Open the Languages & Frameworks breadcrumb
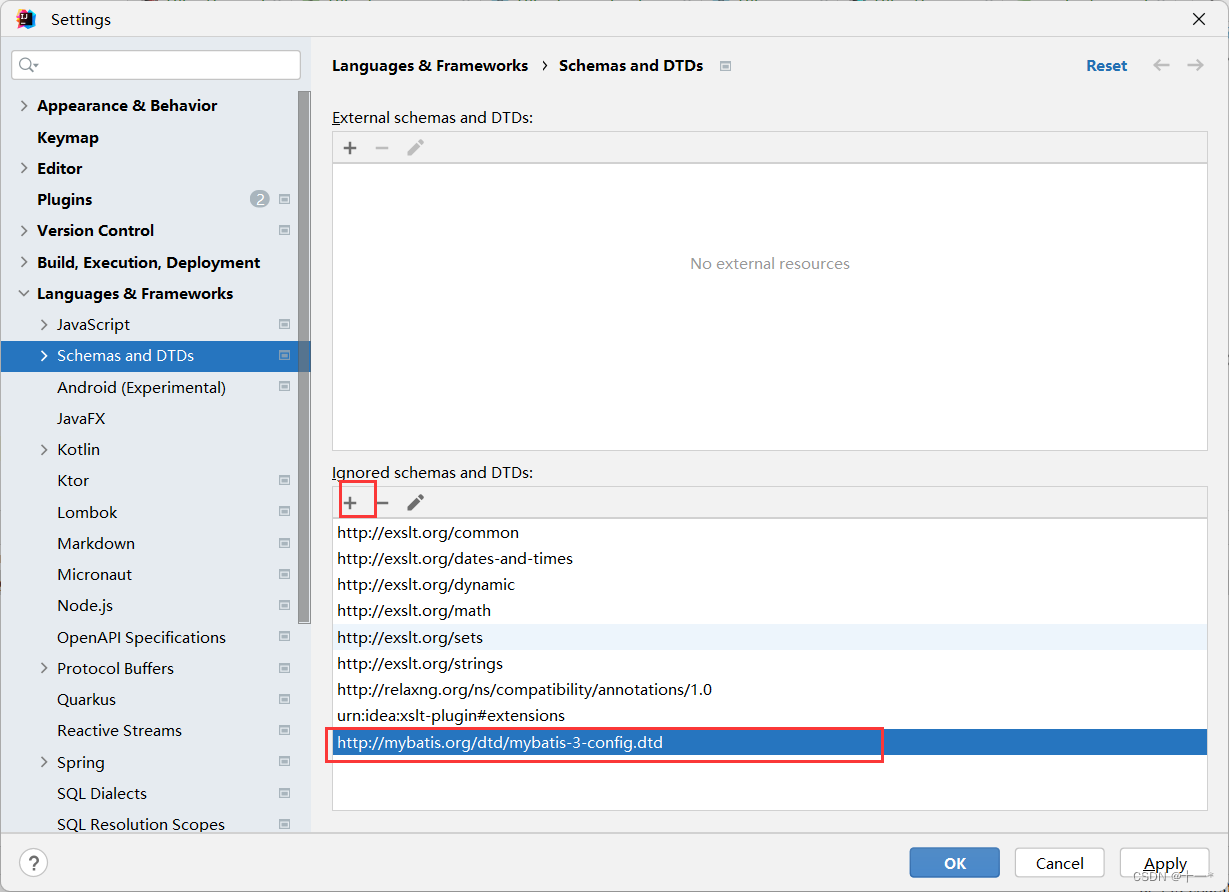The width and height of the screenshot is (1229, 892). [430, 65]
